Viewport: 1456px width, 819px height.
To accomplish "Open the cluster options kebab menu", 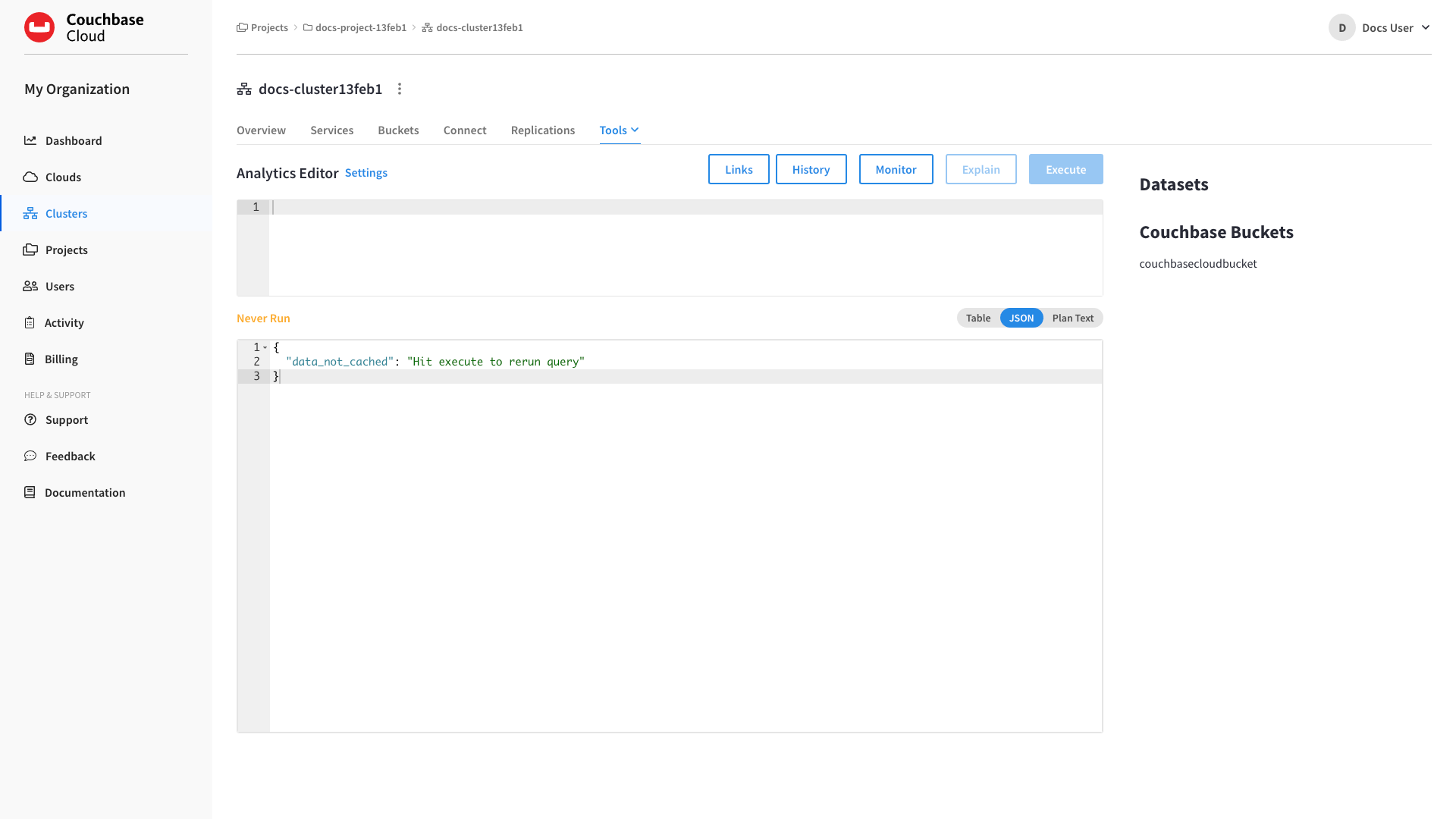I will 400,89.
